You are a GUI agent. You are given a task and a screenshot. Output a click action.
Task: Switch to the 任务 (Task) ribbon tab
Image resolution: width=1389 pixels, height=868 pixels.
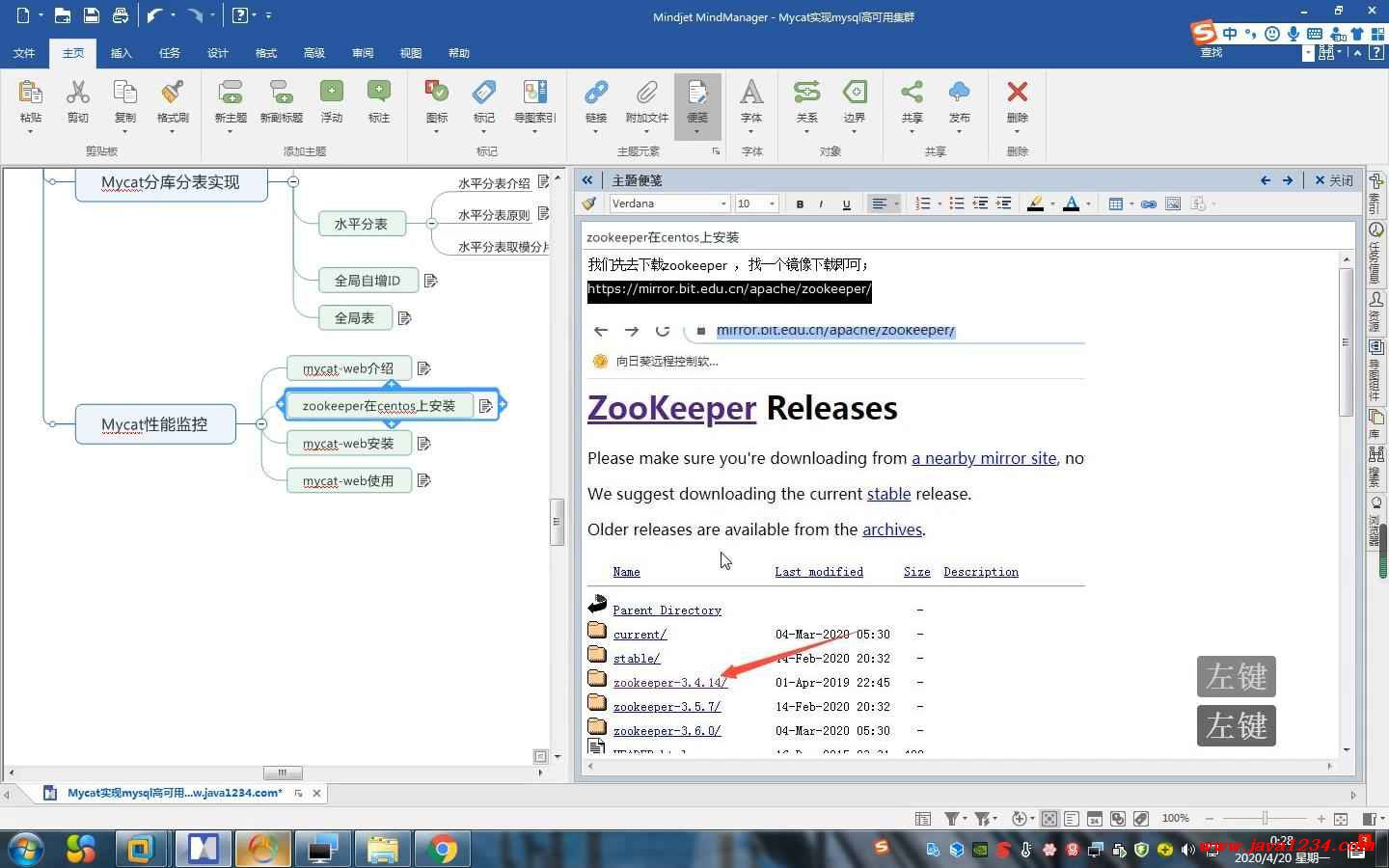tap(170, 53)
